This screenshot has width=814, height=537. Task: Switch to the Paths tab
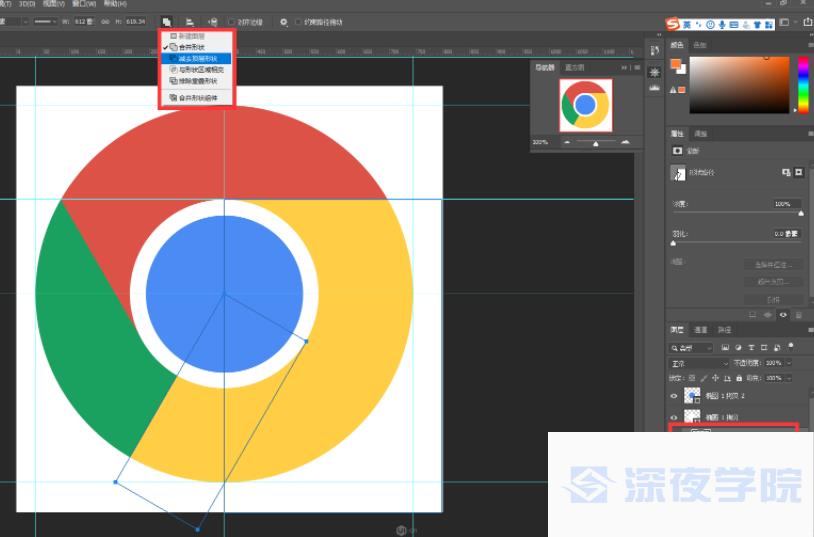coord(724,330)
